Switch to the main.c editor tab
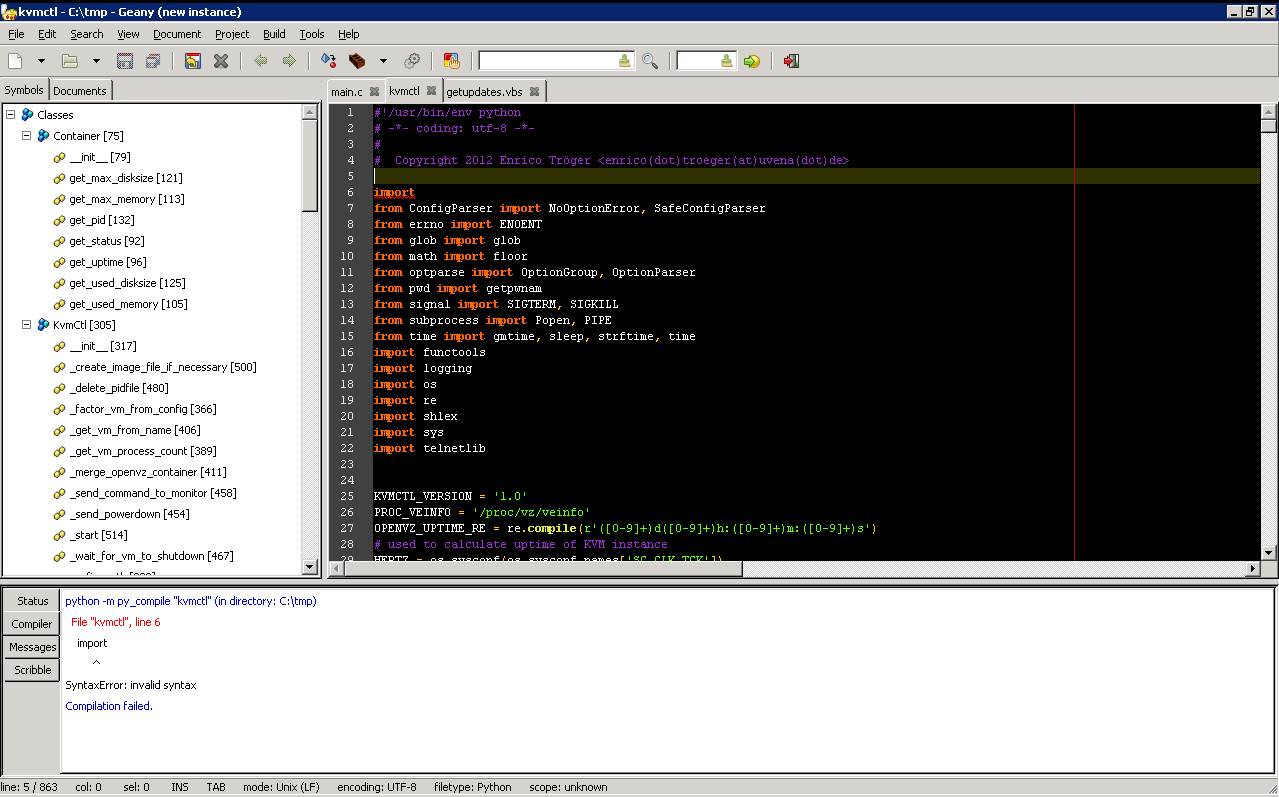The width and height of the screenshot is (1279, 797). coord(347,92)
